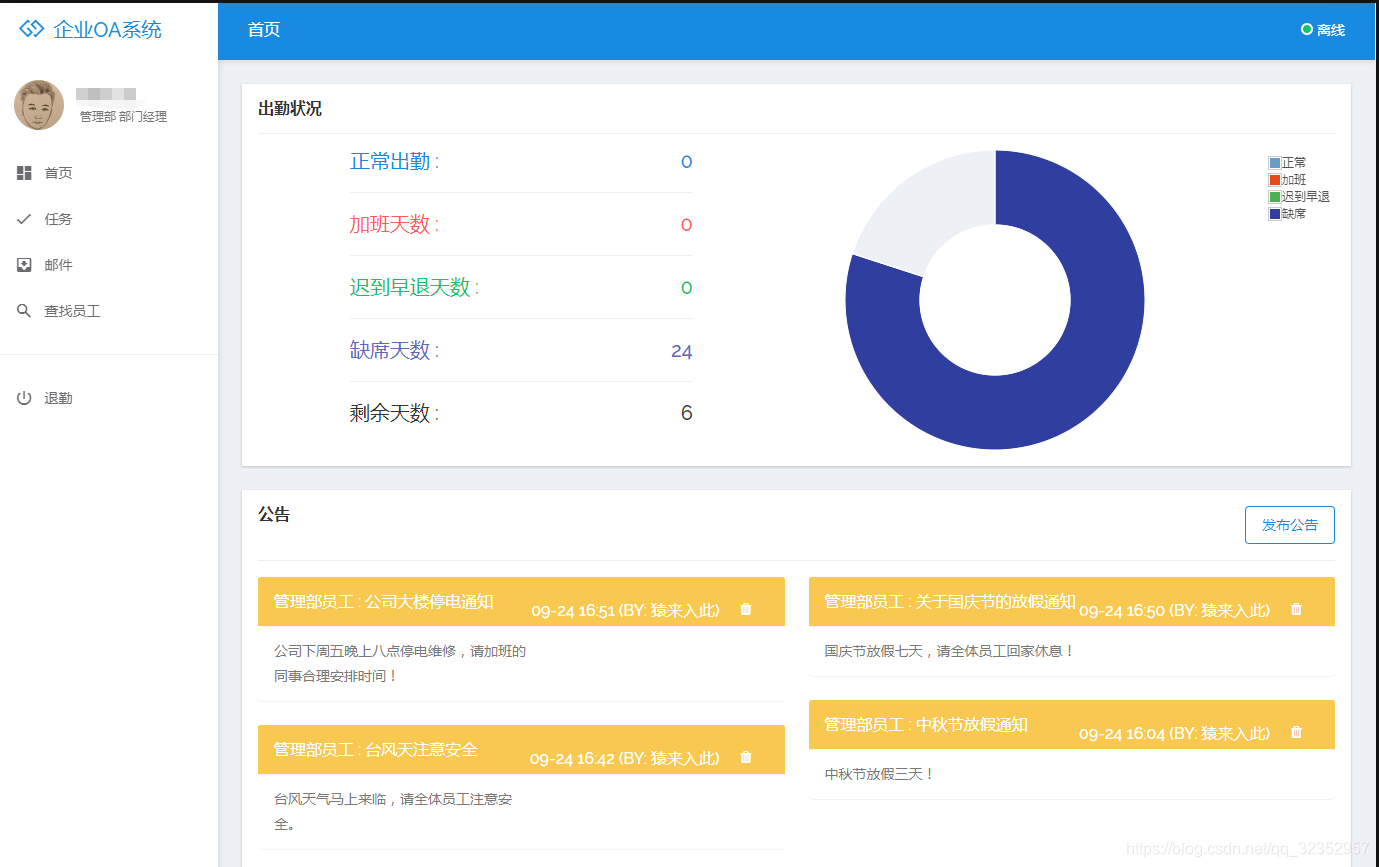Click the 发布公告 button
This screenshot has width=1379, height=867.
point(1289,525)
